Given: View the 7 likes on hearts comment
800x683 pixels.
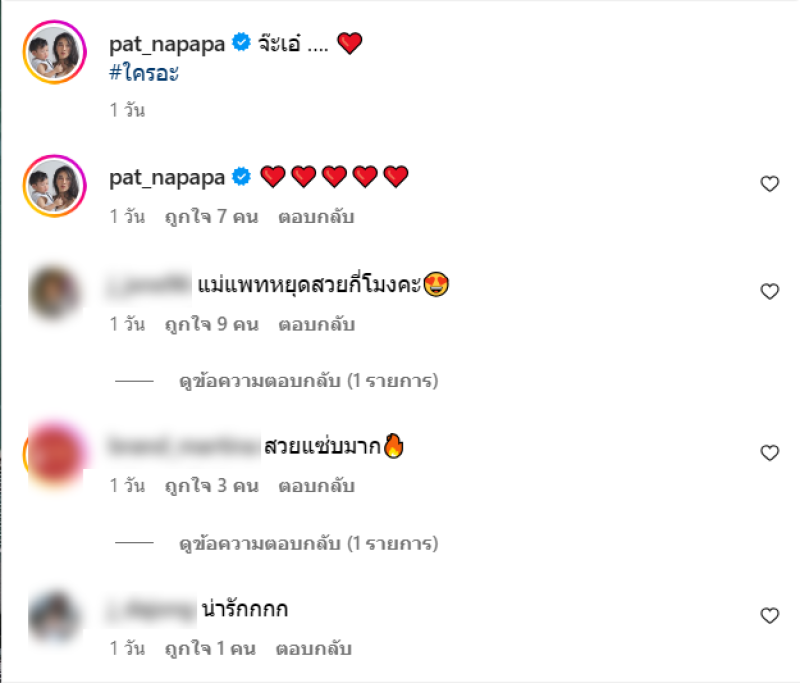Looking at the screenshot, I should pos(212,217).
